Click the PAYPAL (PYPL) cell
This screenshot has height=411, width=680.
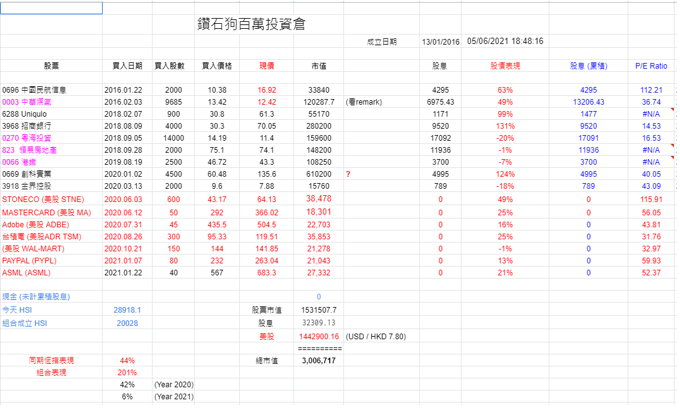pos(29,261)
